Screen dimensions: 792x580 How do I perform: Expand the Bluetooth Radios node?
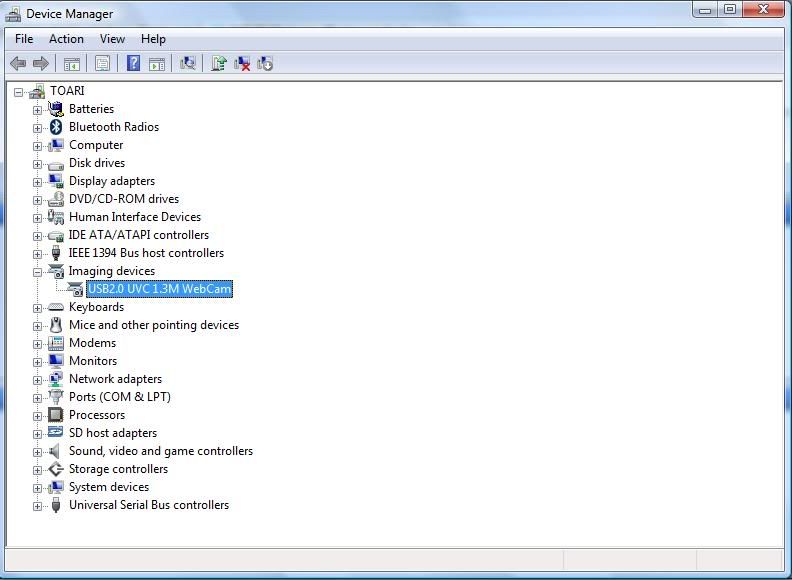pos(37,128)
